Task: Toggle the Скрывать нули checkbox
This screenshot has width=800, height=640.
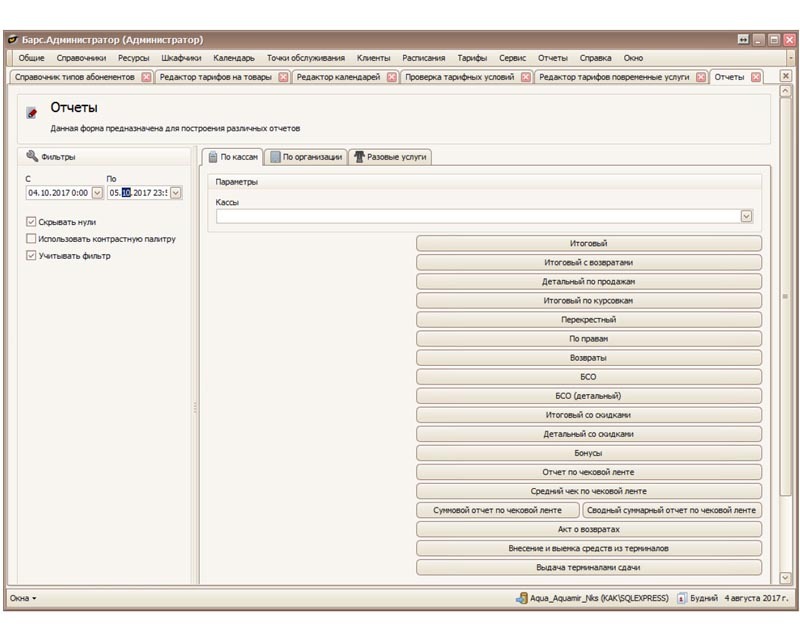Action: [31, 222]
